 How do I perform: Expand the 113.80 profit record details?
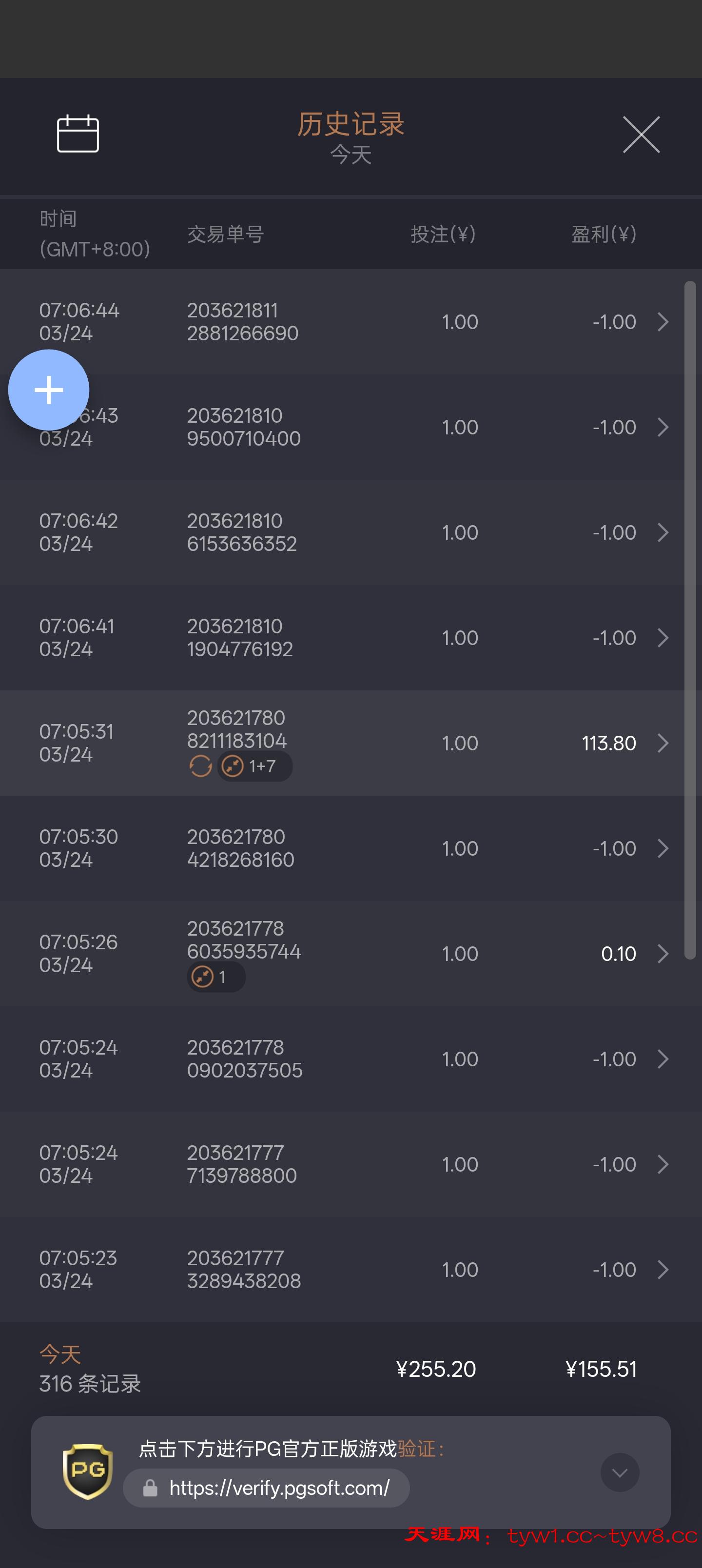point(663,743)
